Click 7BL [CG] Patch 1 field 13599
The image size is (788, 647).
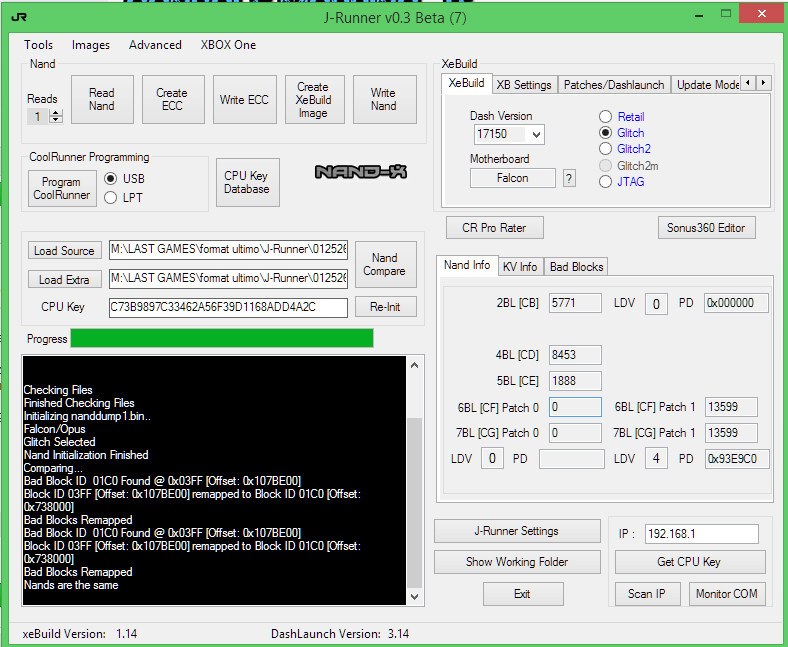point(731,433)
